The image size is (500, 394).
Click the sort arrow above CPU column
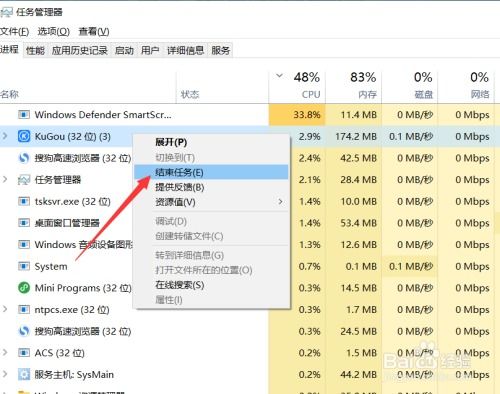click(x=279, y=76)
